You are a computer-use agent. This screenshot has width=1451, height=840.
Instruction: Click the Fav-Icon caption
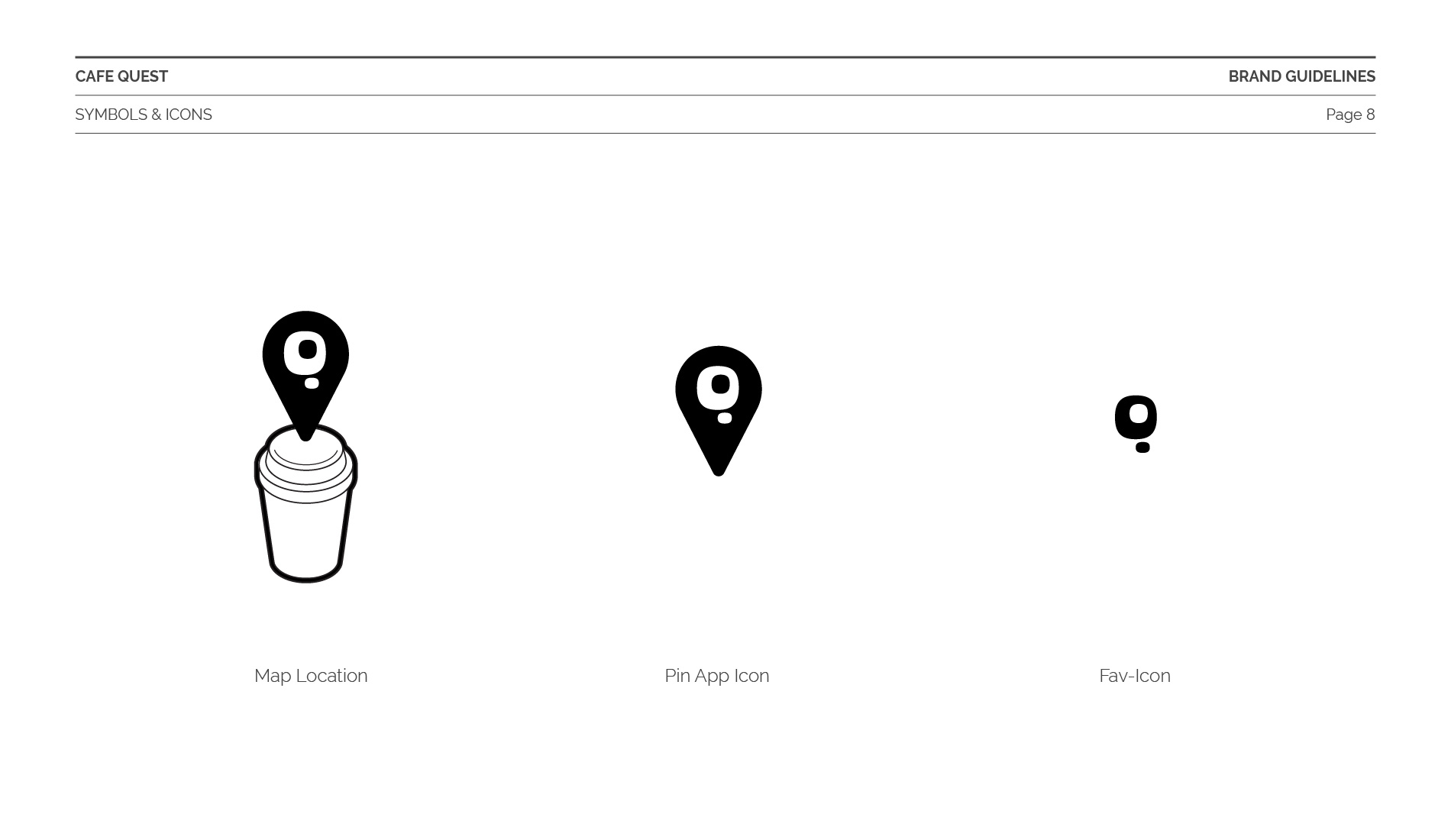click(x=1135, y=676)
